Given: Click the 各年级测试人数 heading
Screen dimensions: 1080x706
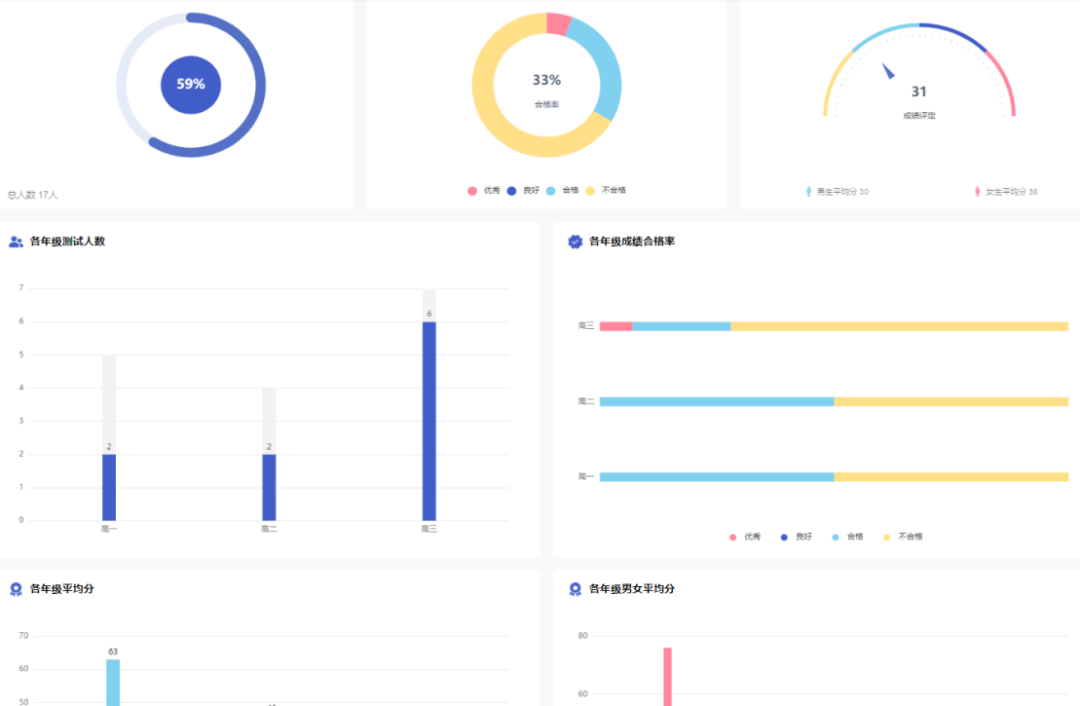Looking at the screenshot, I should point(68,241).
